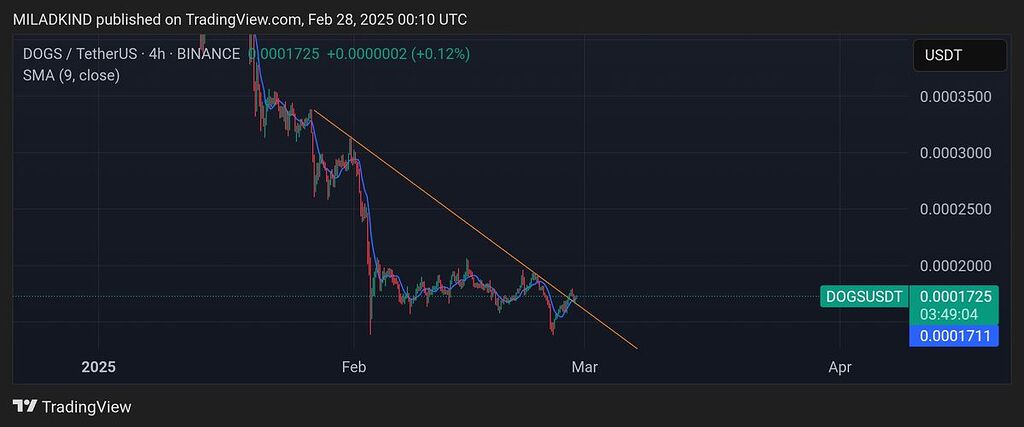The height and width of the screenshot is (427, 1024).
Task: Select the SMA (9, close) indicator legend
Action: point(71,75)
